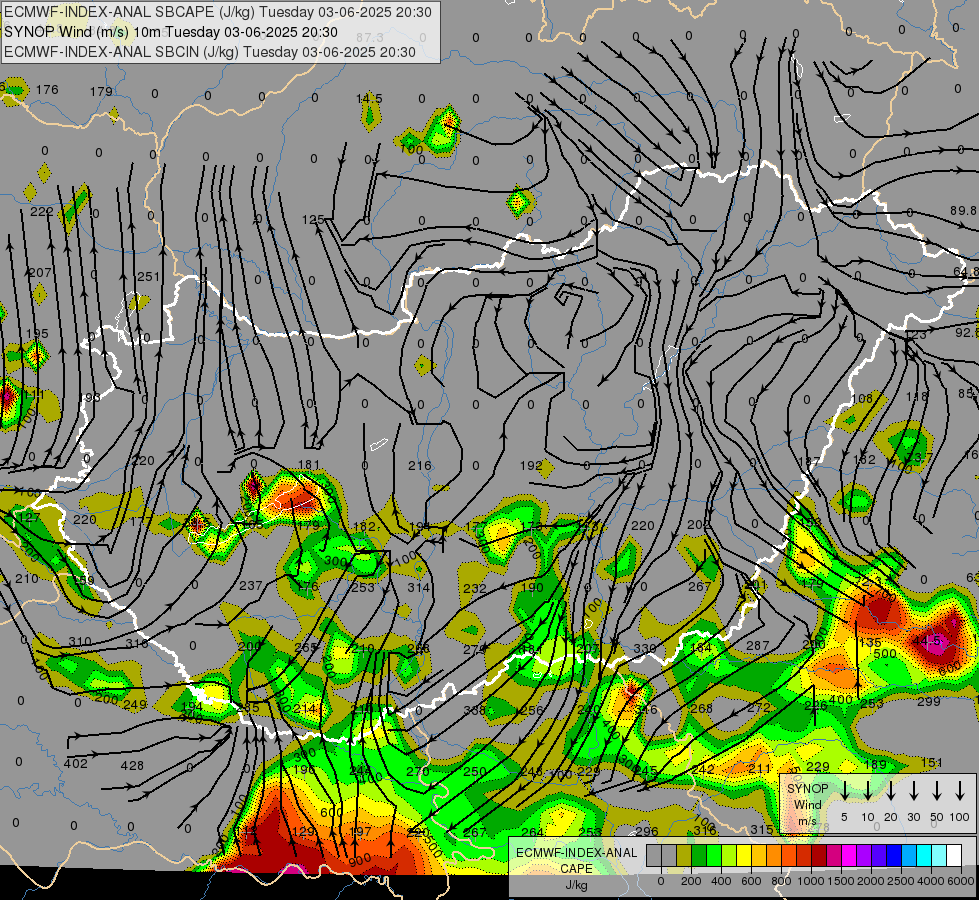Click the wind arrow above 100 m/s
Image resolution: width=979 pixels, height=900 pixels.
pos(960,791)
